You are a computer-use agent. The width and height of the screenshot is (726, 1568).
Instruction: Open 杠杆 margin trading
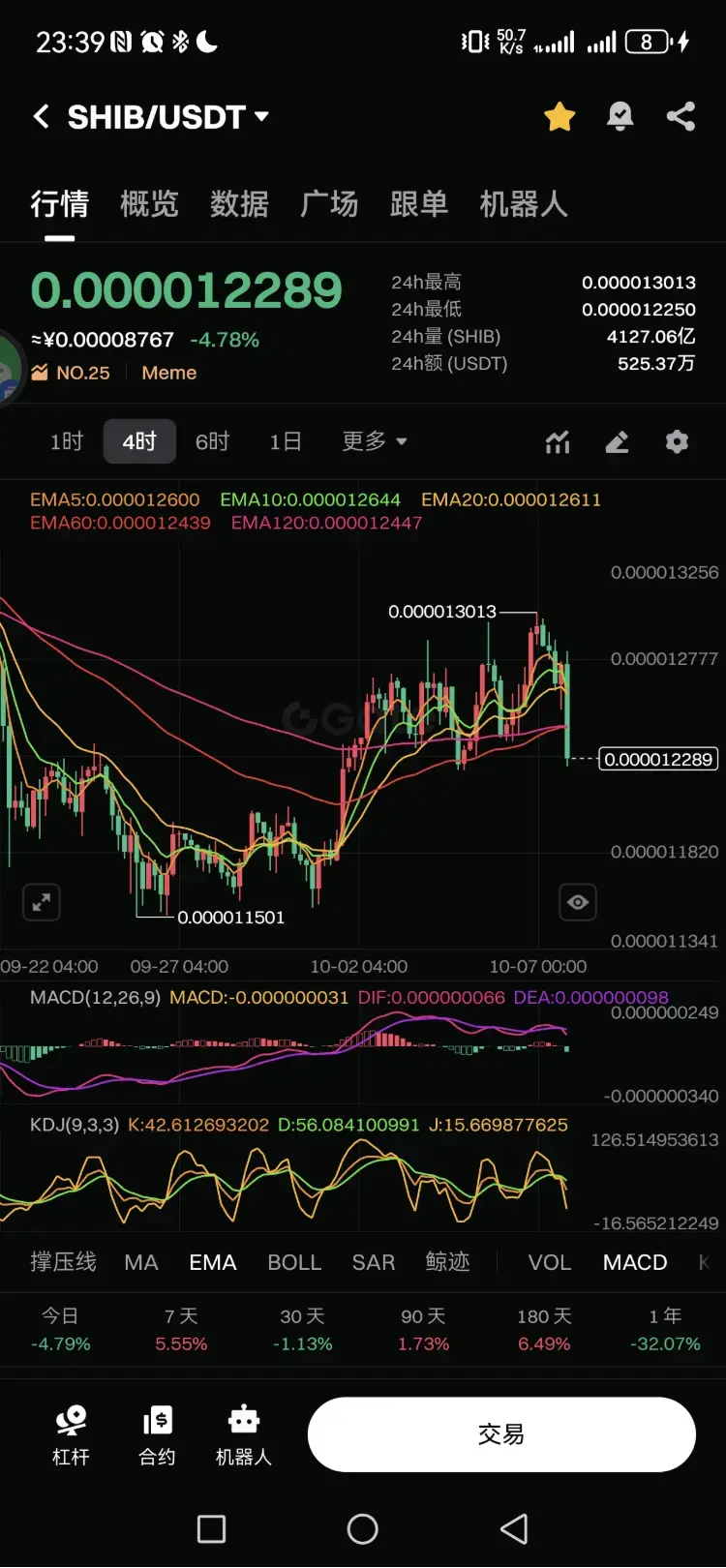coord(71,1435)
